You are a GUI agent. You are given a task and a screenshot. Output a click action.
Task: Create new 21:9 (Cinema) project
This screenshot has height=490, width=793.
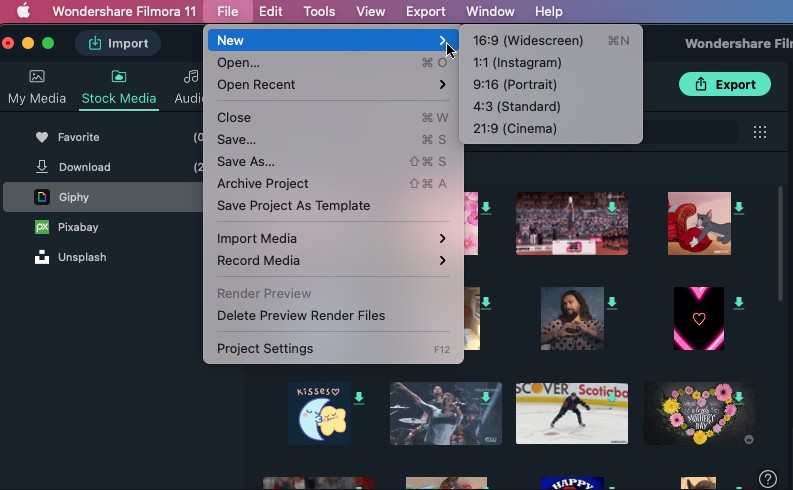(x=551, y=128)
